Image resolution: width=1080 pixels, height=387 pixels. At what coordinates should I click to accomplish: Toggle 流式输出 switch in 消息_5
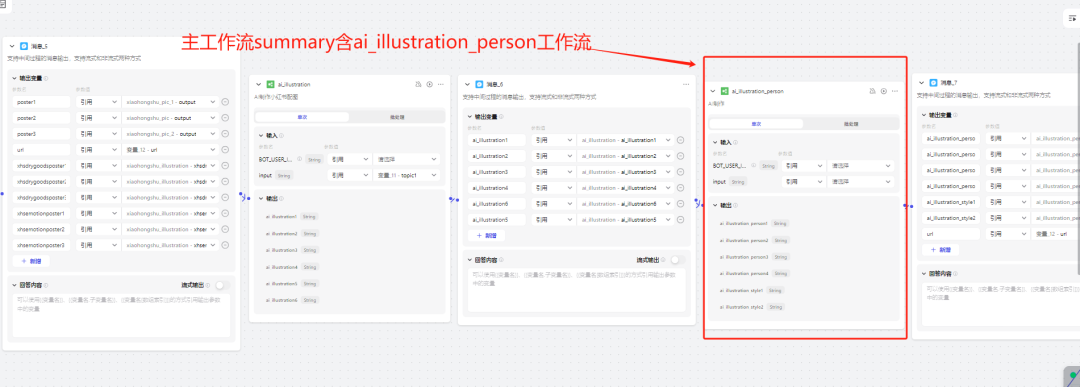click(222, 285)
